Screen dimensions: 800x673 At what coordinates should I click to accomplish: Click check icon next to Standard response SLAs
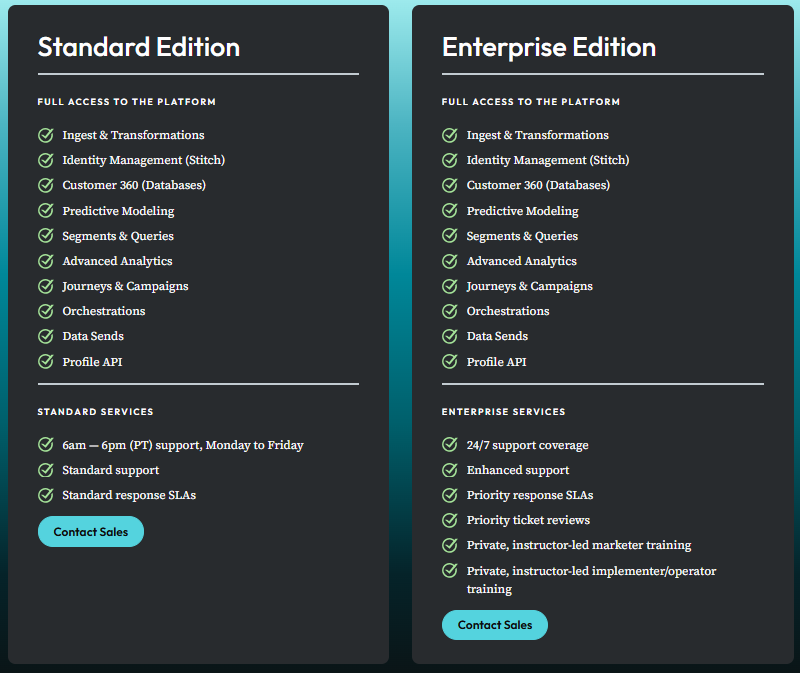pyautogui.click(x=46, y=495)
